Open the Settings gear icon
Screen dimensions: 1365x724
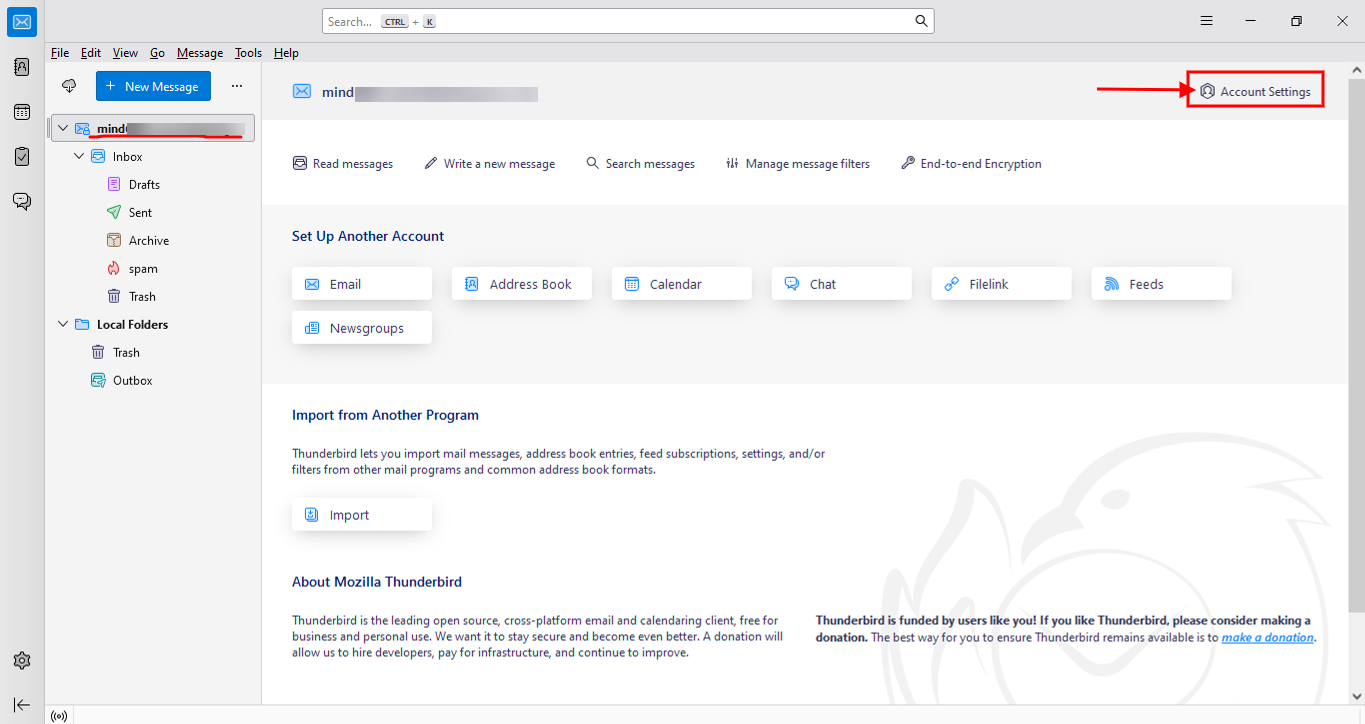click(x=22, y=661)
